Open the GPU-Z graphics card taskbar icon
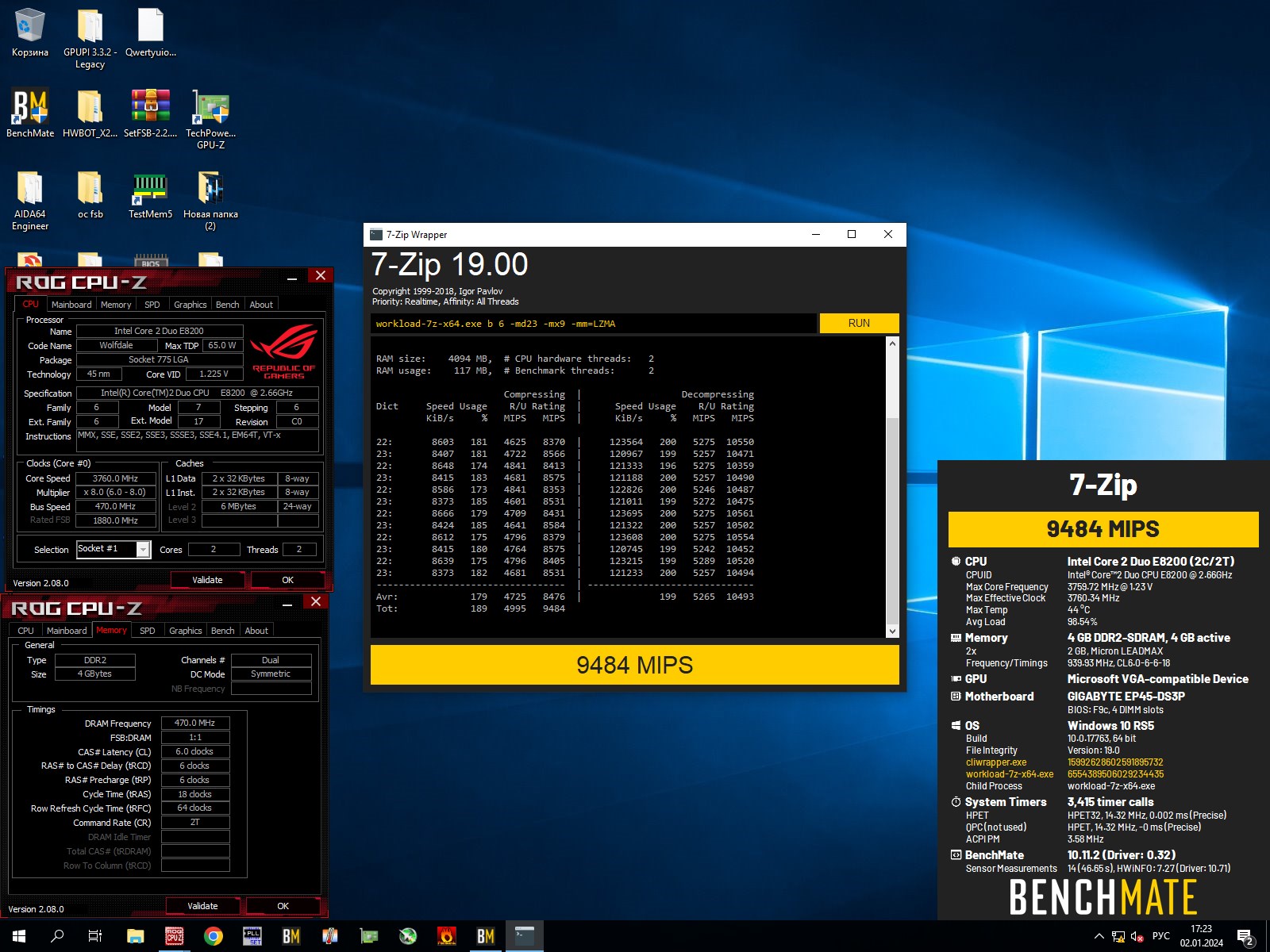Image resolution: width=1270 pixels, height=952 pixels. (x=369, y=936)
